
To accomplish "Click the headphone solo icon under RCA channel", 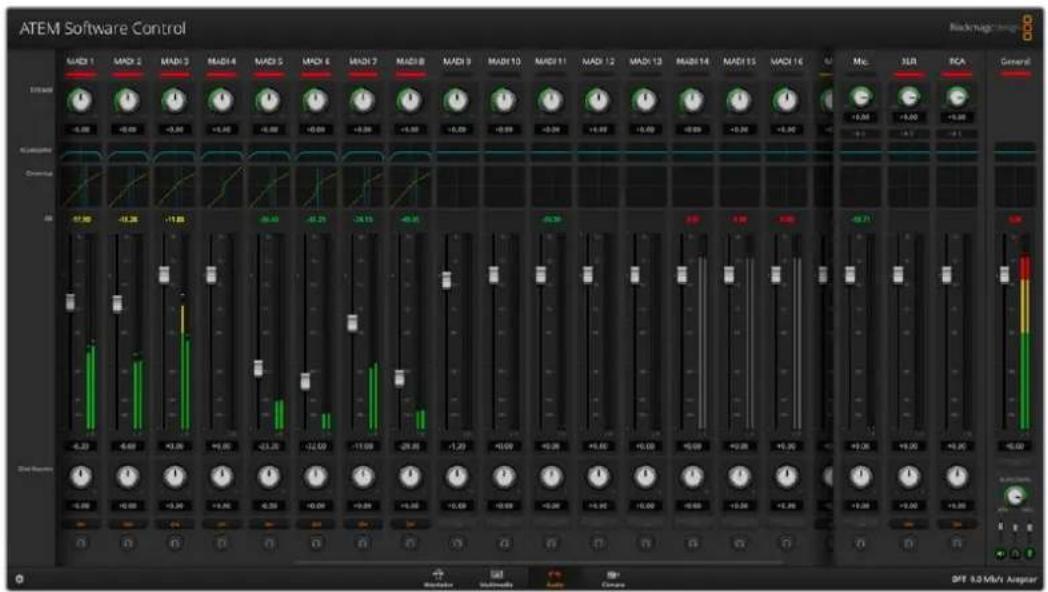I will (957, 543).
